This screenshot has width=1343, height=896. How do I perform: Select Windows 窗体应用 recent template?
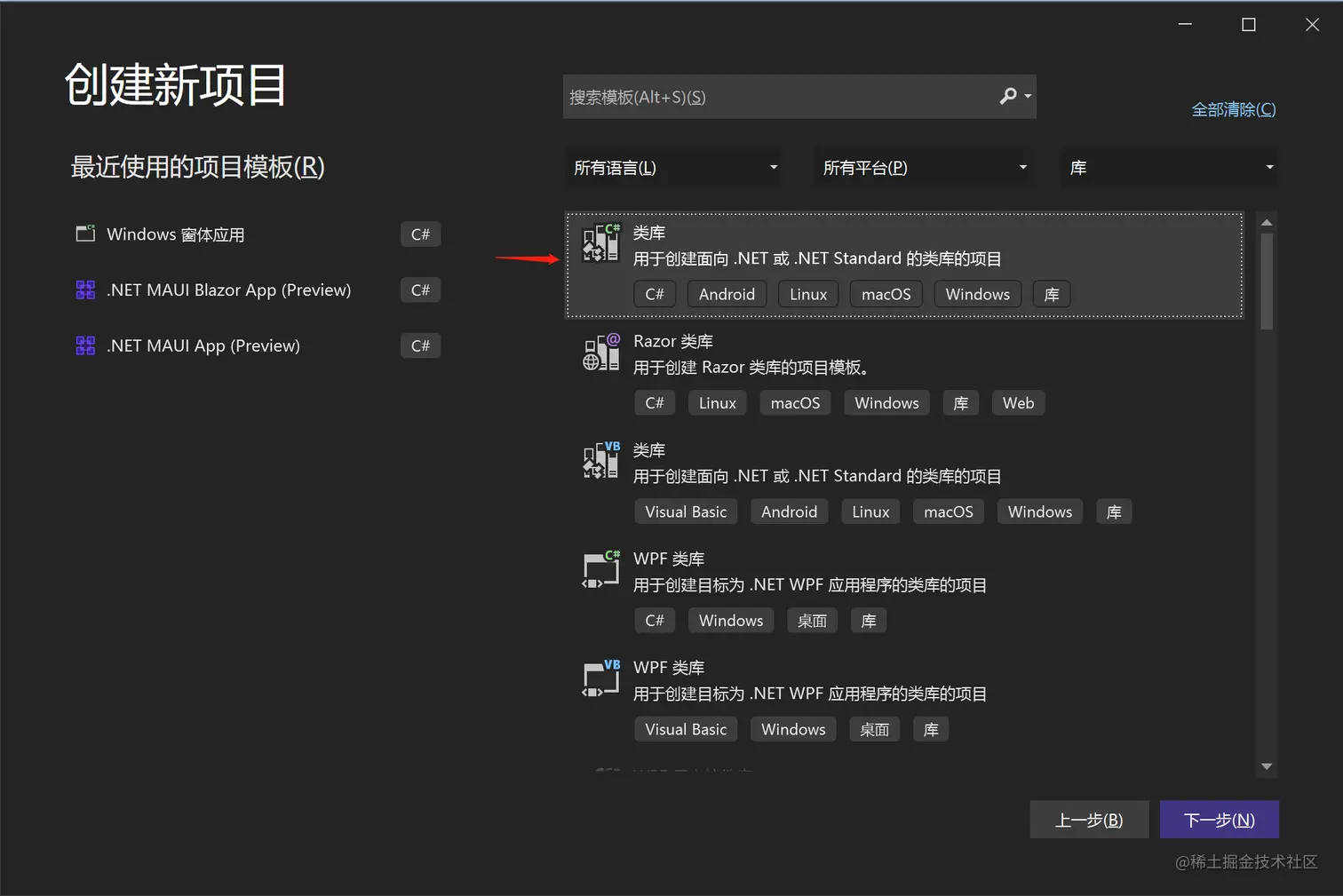[258, 234]
